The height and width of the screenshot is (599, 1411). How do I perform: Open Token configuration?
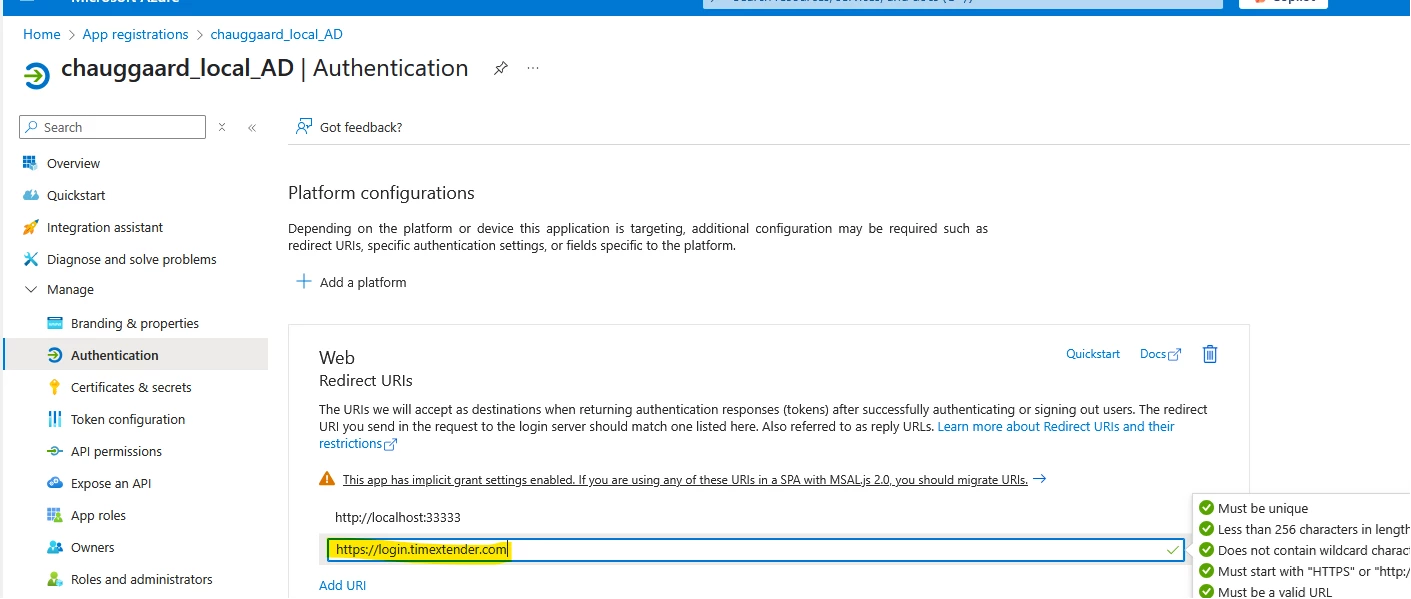(x=128, y=419)
